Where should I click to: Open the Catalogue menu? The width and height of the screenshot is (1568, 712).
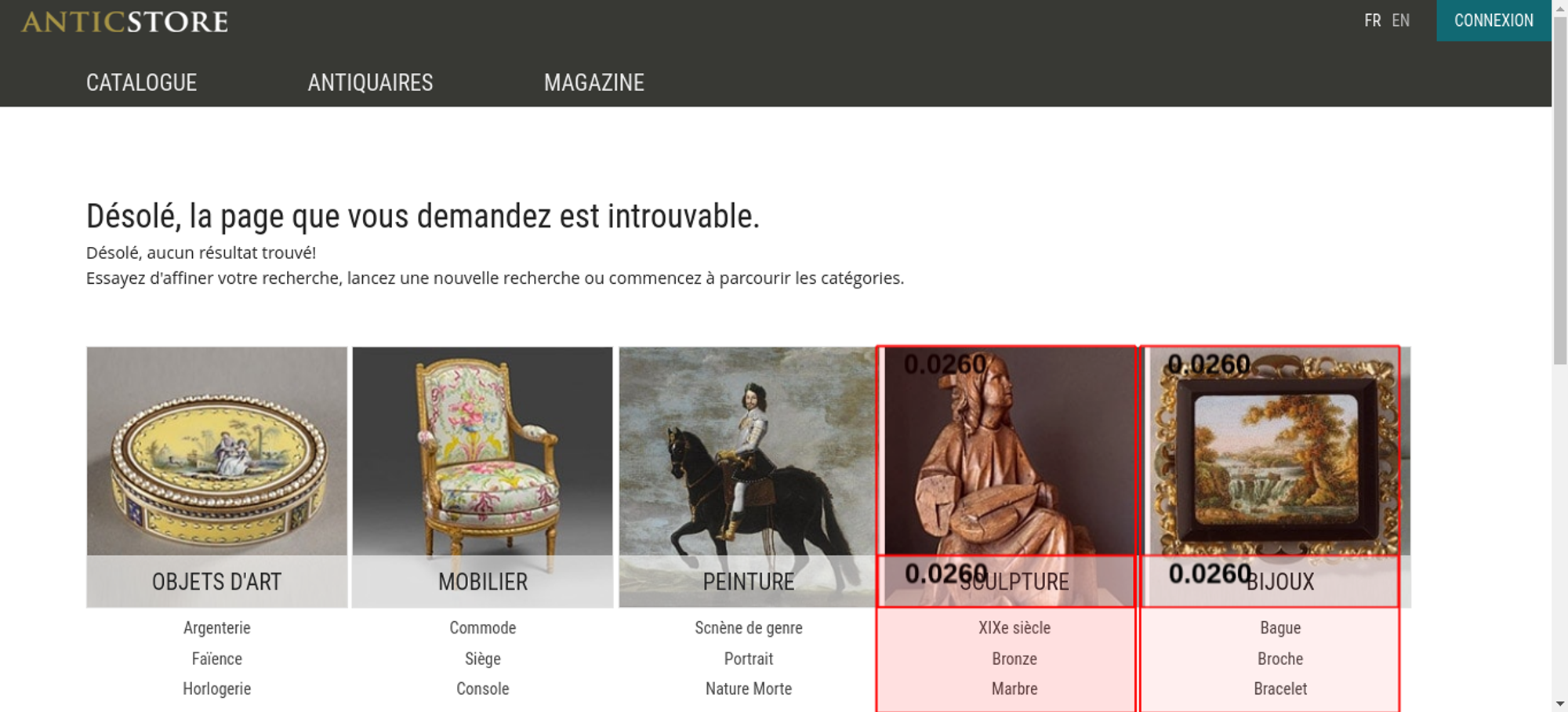point(142,82)
